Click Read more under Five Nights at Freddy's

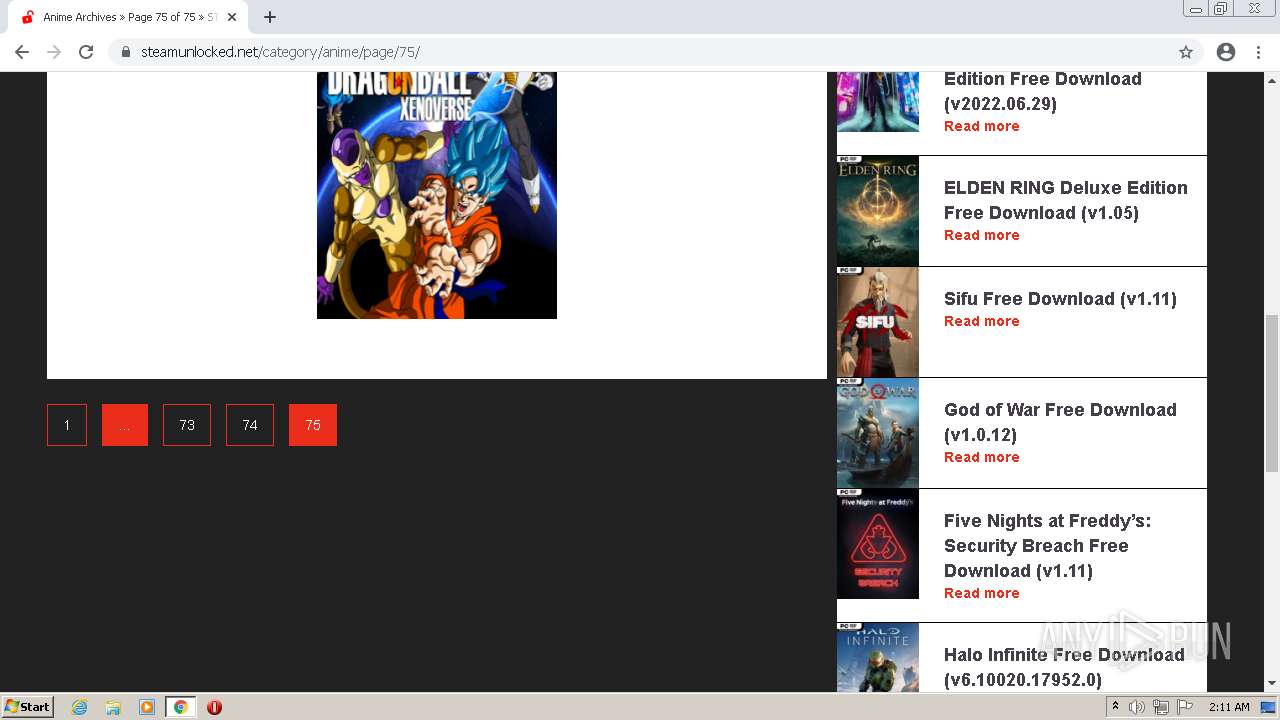pyautogui.click(x=982, y=593)
